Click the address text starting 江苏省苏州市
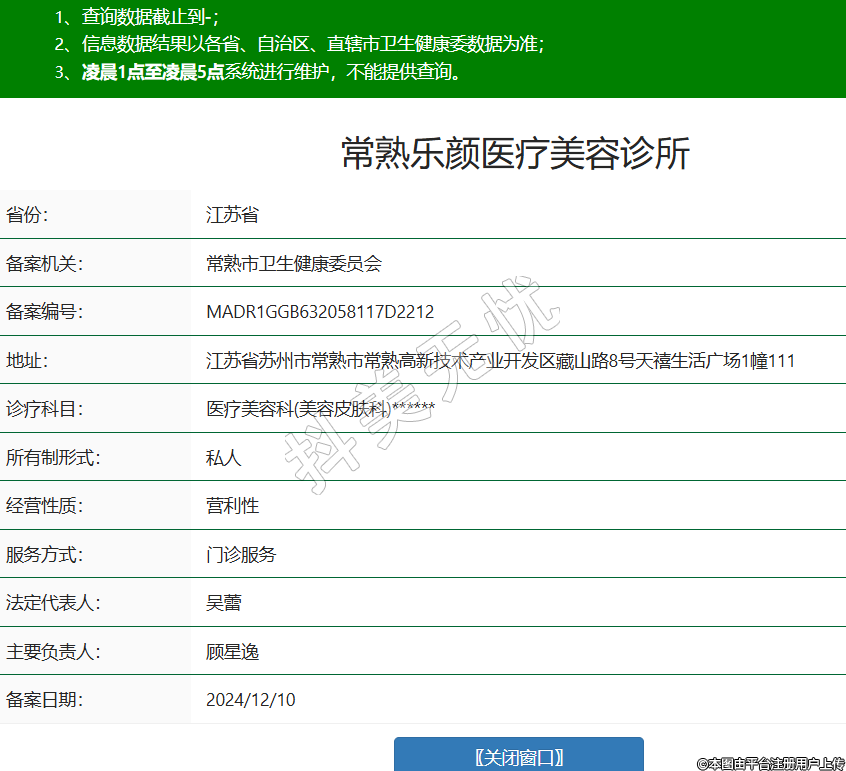Viewport: 846px width, 771px height. tap(500, 361)
